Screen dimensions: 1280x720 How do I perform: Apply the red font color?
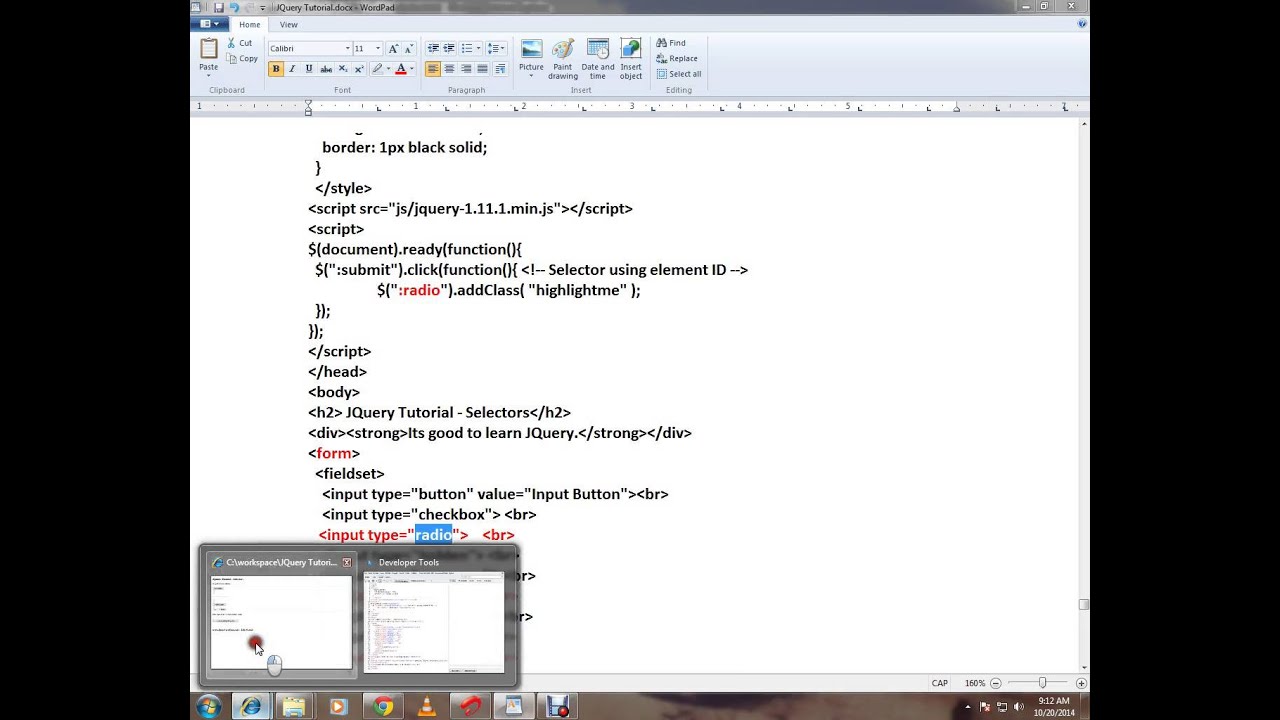[401, 69]
